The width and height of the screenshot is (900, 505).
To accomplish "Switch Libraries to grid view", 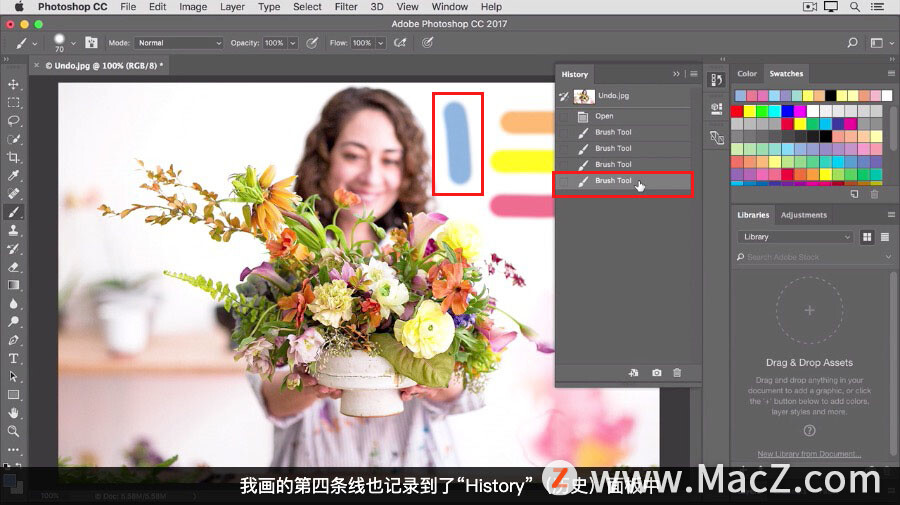I will (x=867, y=237).
